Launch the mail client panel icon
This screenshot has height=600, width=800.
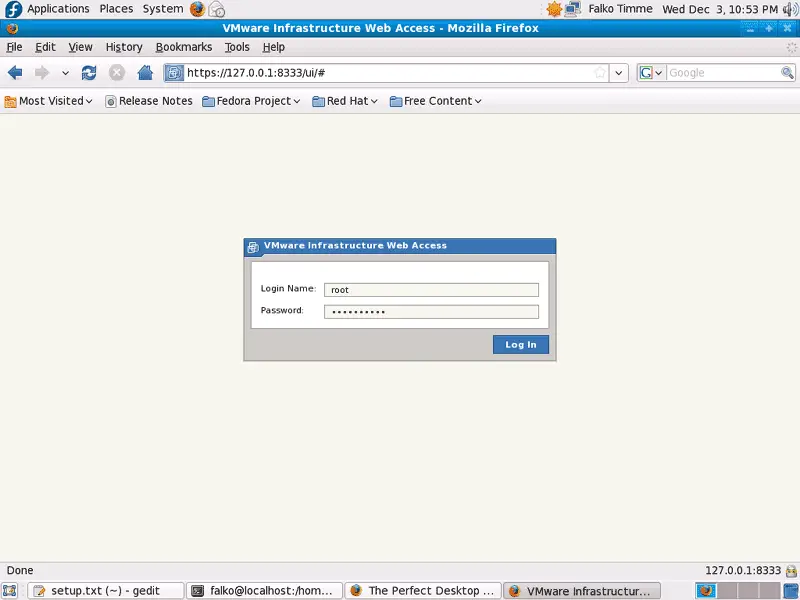[217, 9]
